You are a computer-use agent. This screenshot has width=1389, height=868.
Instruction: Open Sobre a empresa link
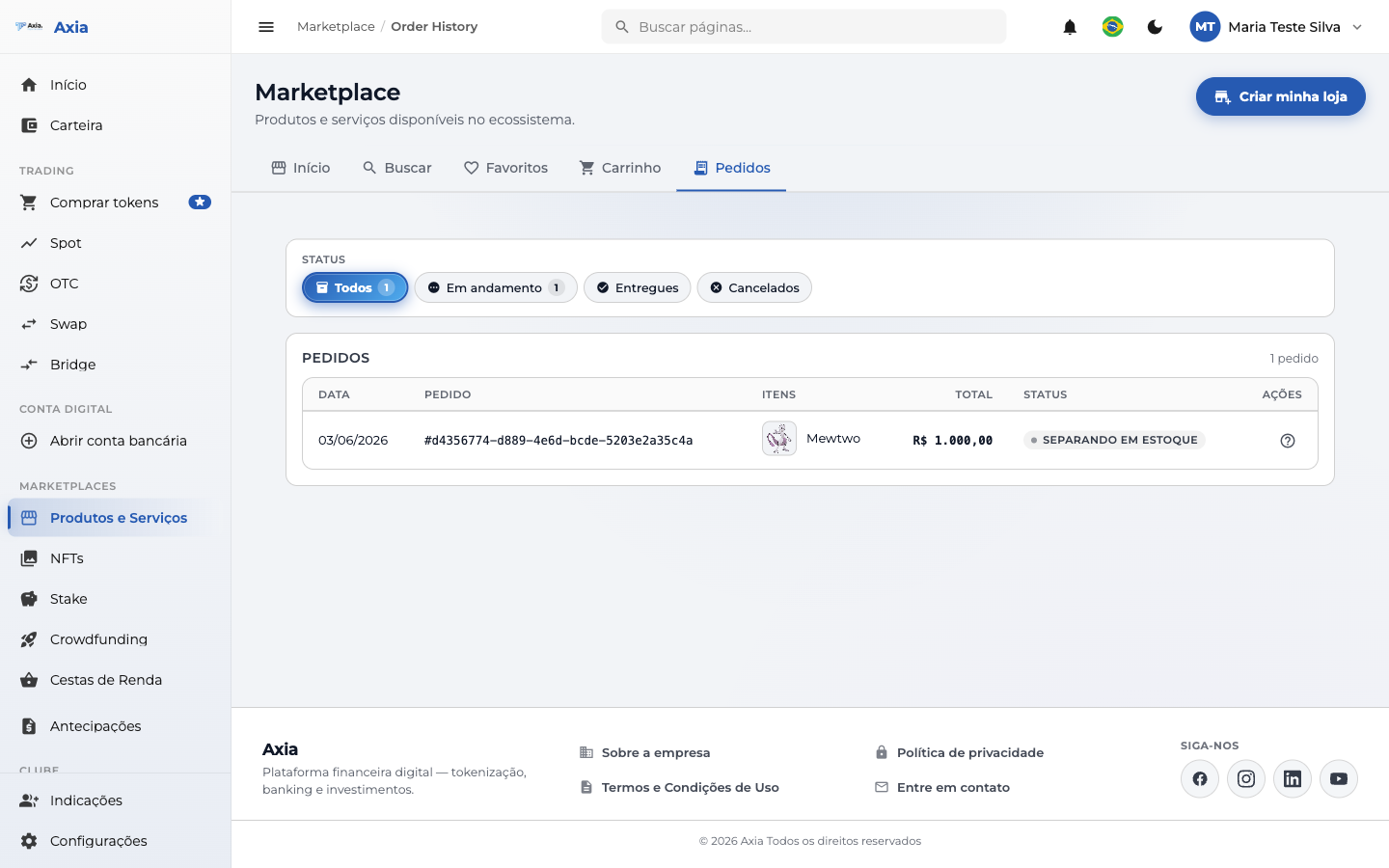coord(644,753)
